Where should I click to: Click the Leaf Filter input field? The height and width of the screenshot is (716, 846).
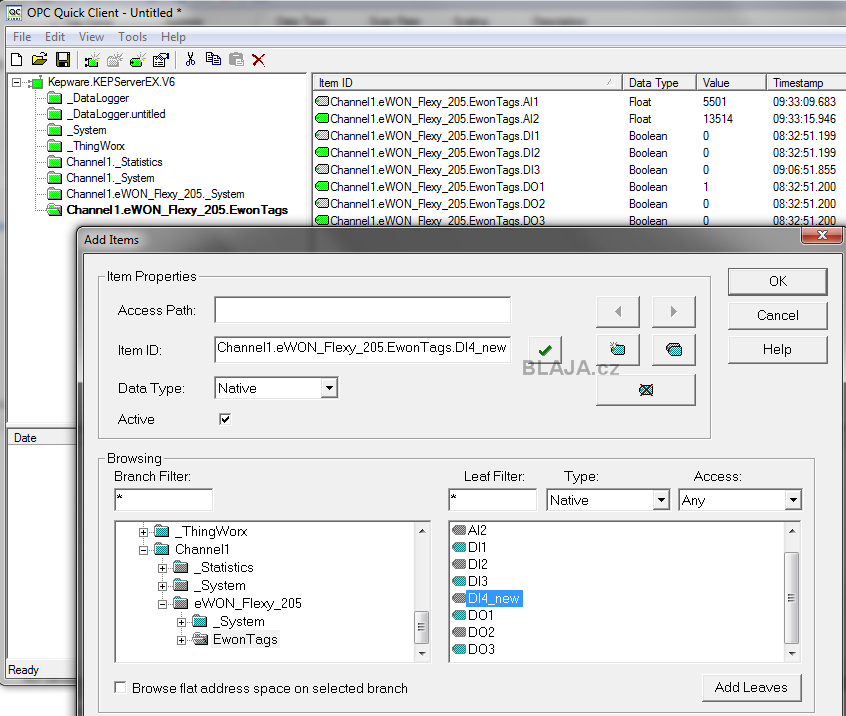click(493, 499)
